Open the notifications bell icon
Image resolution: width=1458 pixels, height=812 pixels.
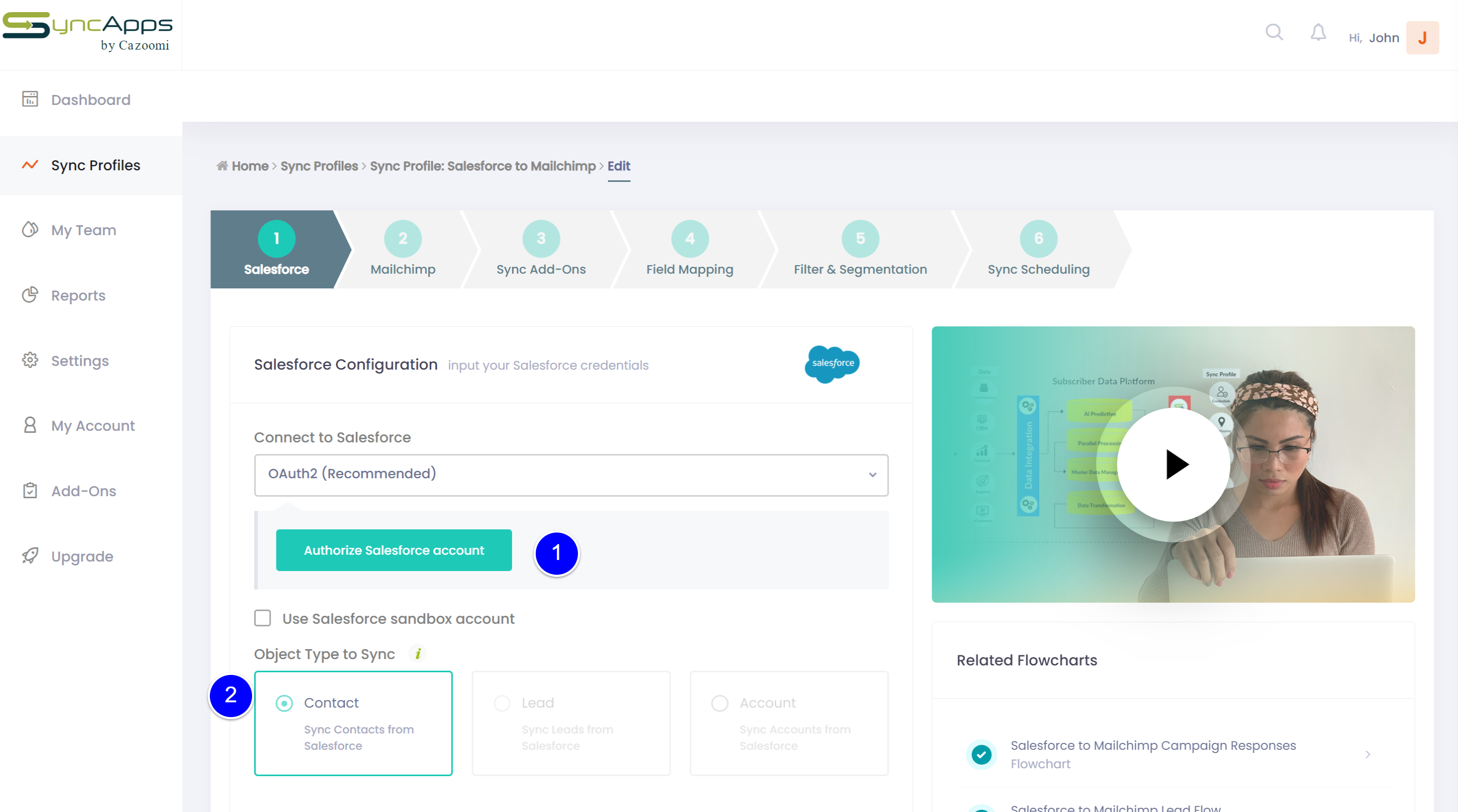tap(1318, 32)
